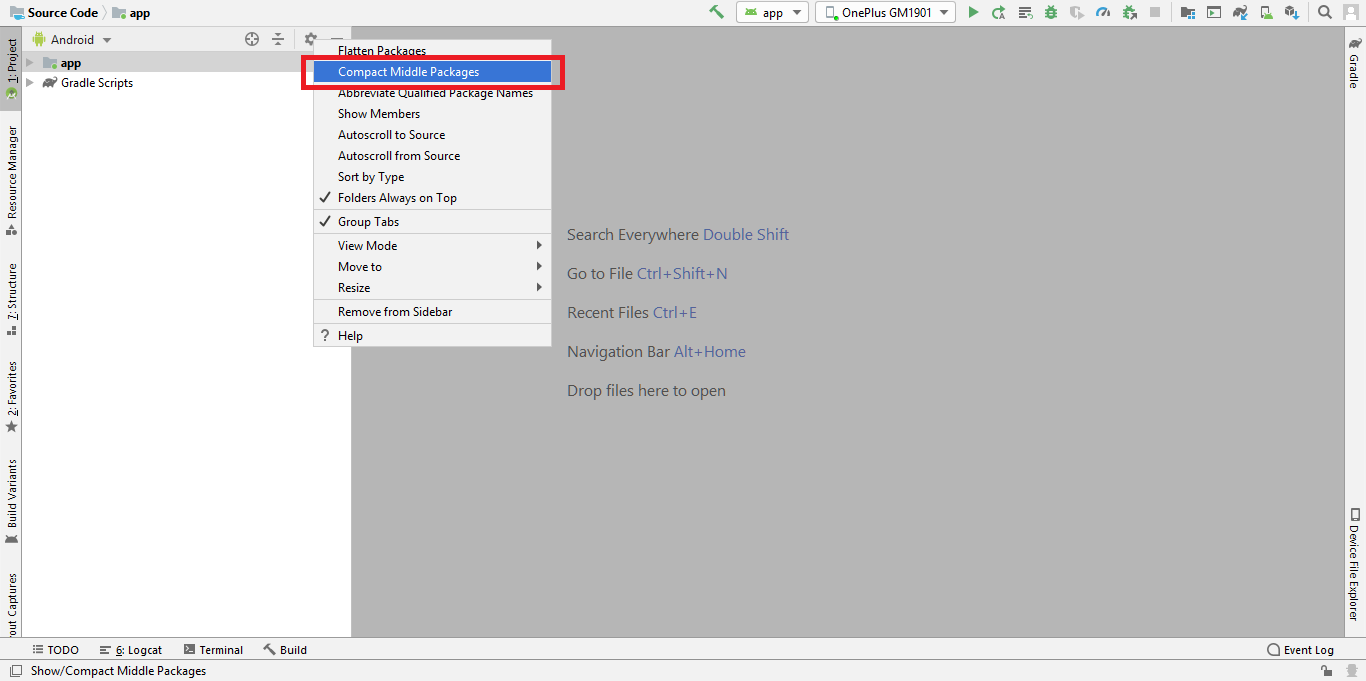Open the OnePlus GM1901 device dropdown
Viewport: 1366px width, 681px height.
pos(885,12)
